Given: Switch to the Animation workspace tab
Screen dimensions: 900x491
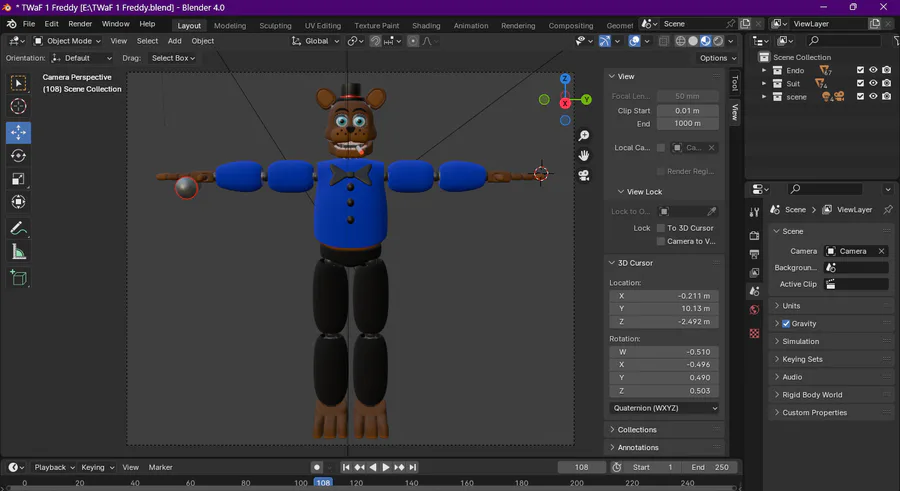Looking at the screenshot, I should [x=471, y=25].
